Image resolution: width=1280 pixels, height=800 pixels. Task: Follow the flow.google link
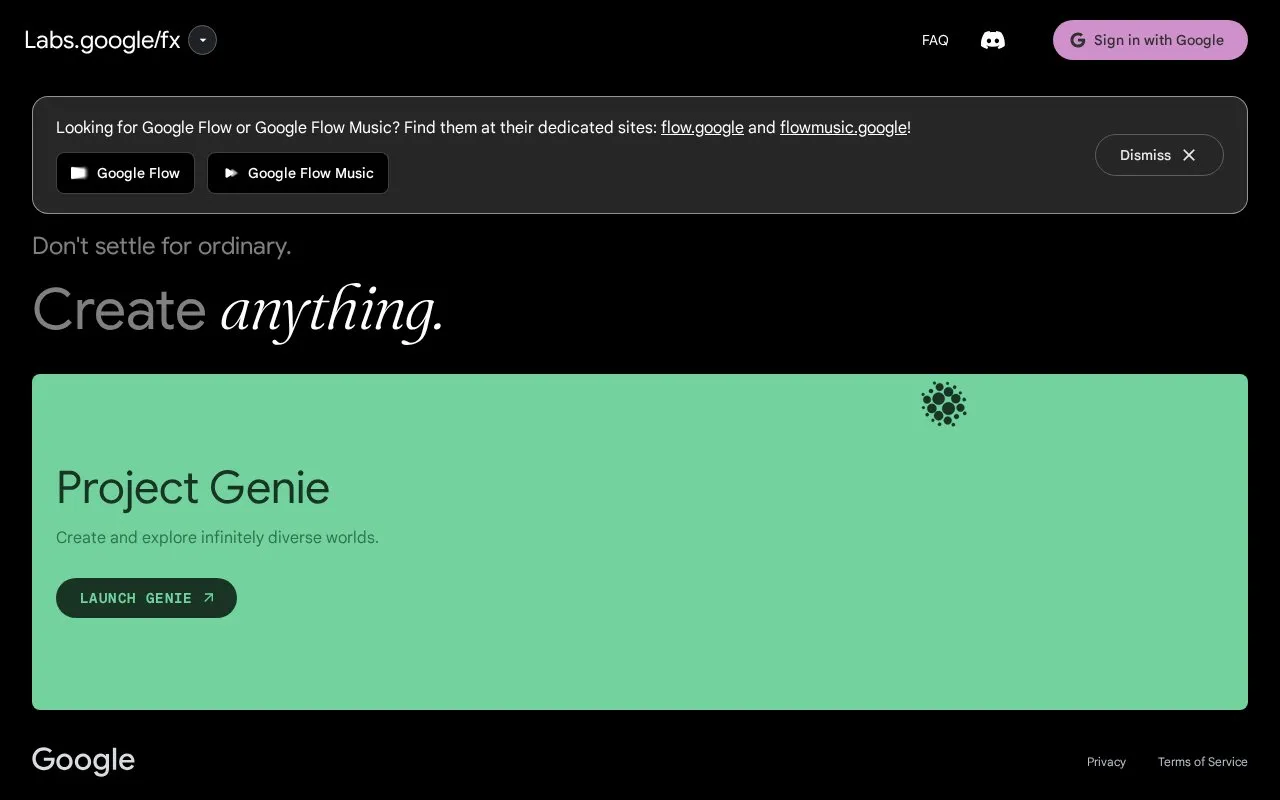(x=702, y=128)
